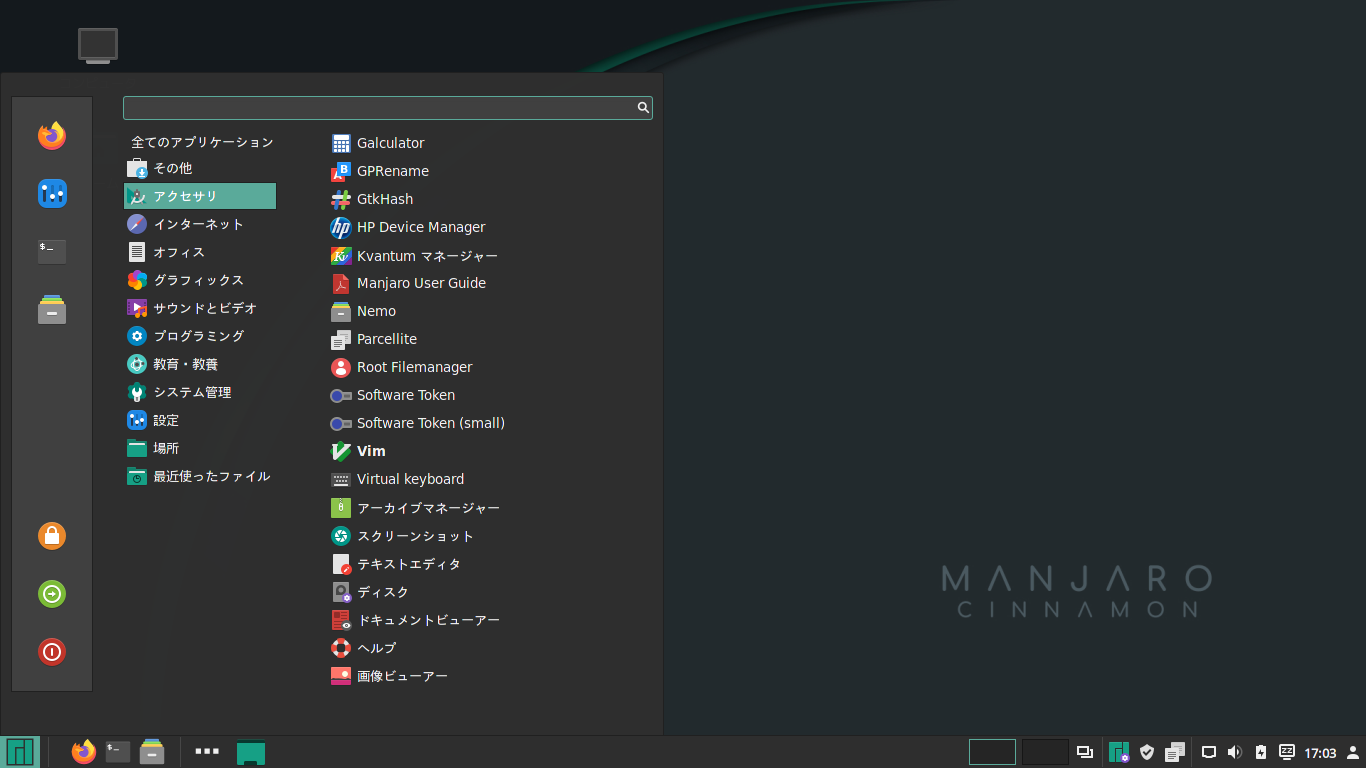Open HP Device Manager

click(x=408, y=227)
